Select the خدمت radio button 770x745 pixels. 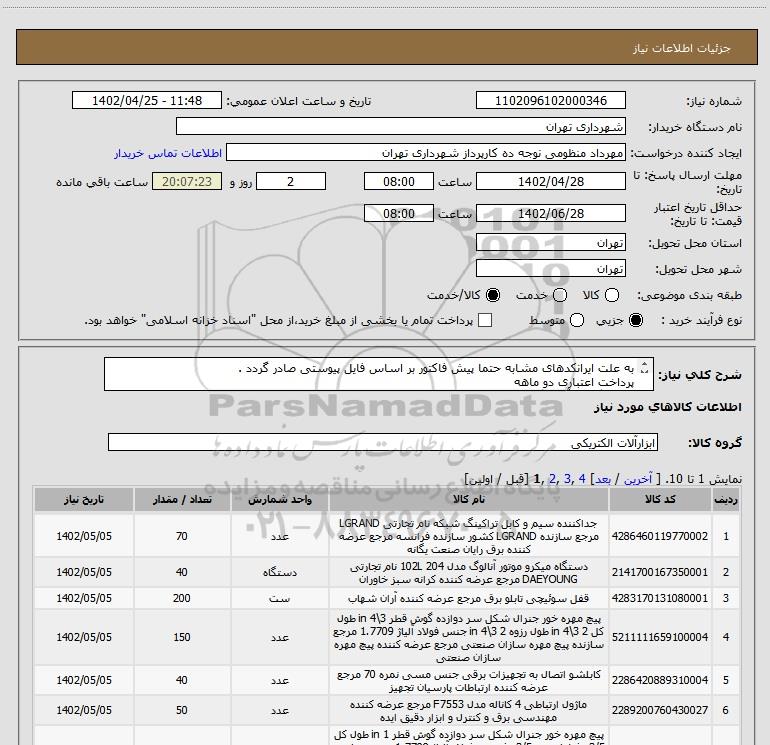pos(560,295)
